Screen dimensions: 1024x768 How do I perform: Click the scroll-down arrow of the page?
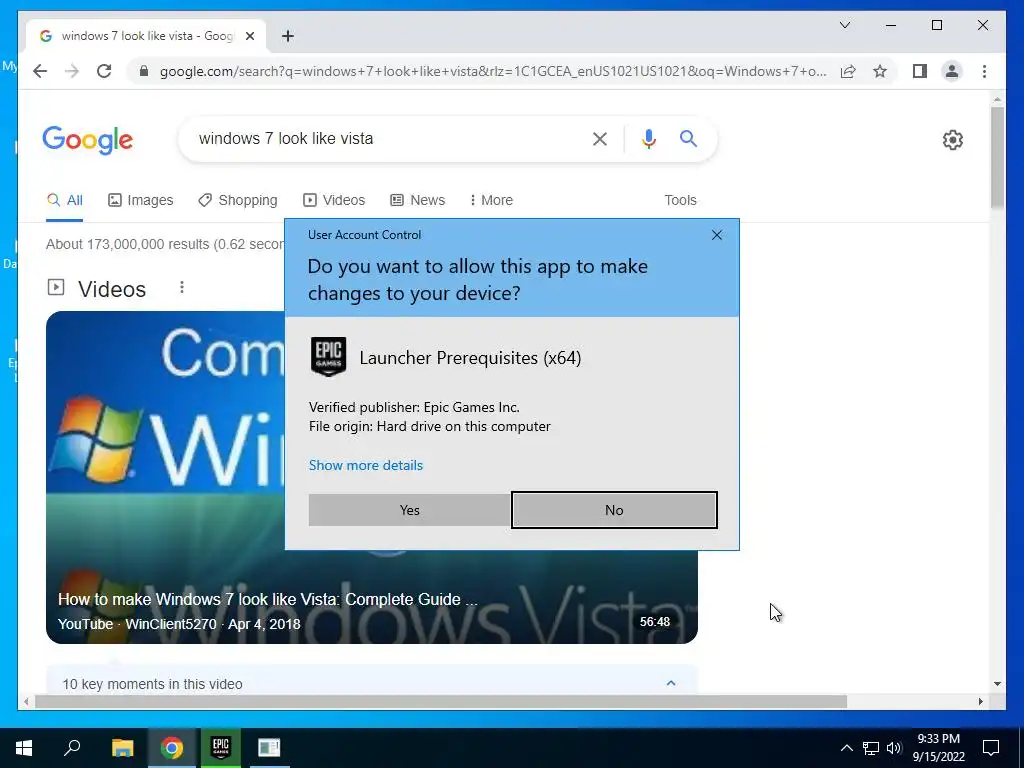pyautogui.click(x=997, y=684)
